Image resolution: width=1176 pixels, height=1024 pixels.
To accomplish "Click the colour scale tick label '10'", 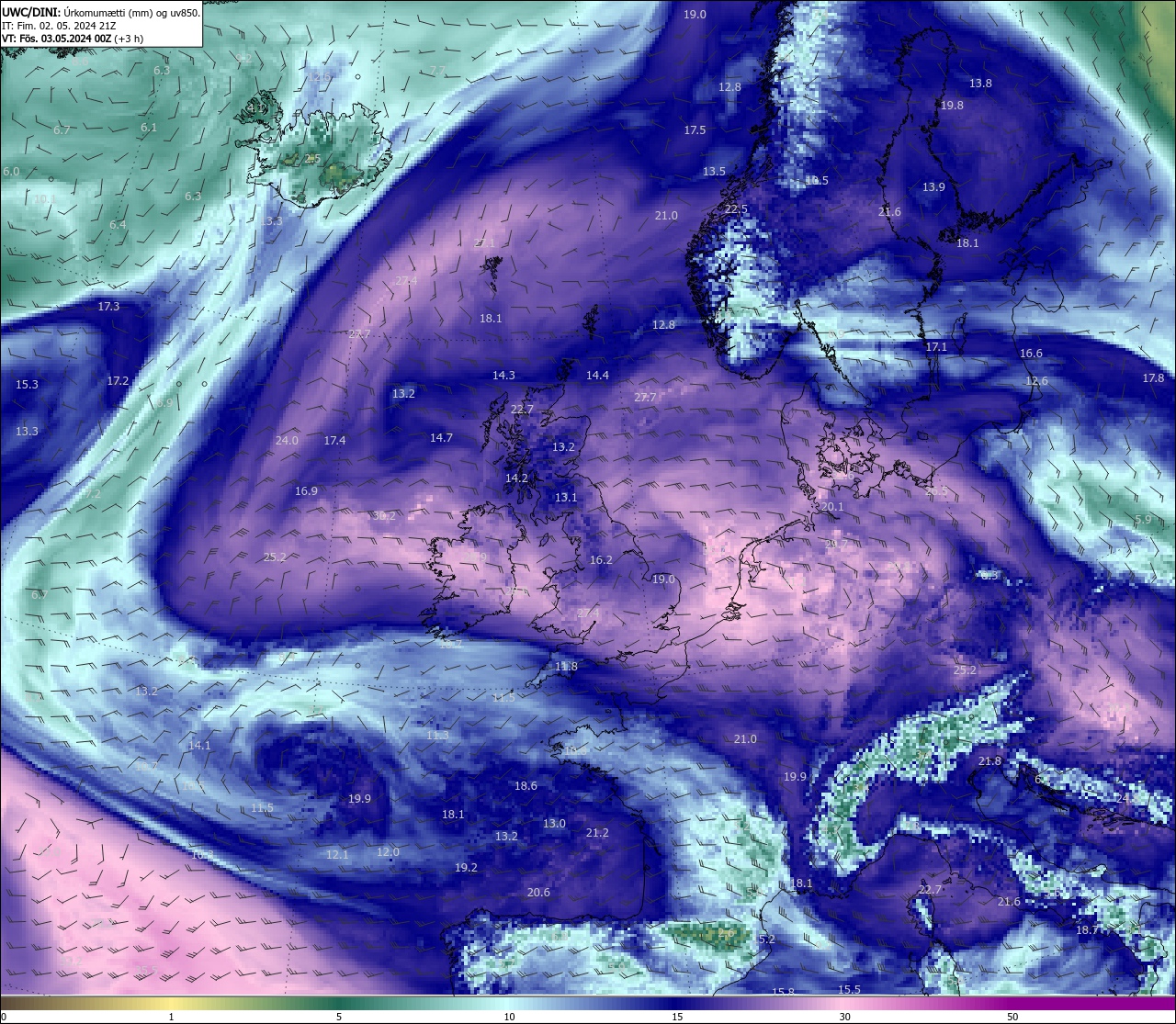I will click(509, 1017).
